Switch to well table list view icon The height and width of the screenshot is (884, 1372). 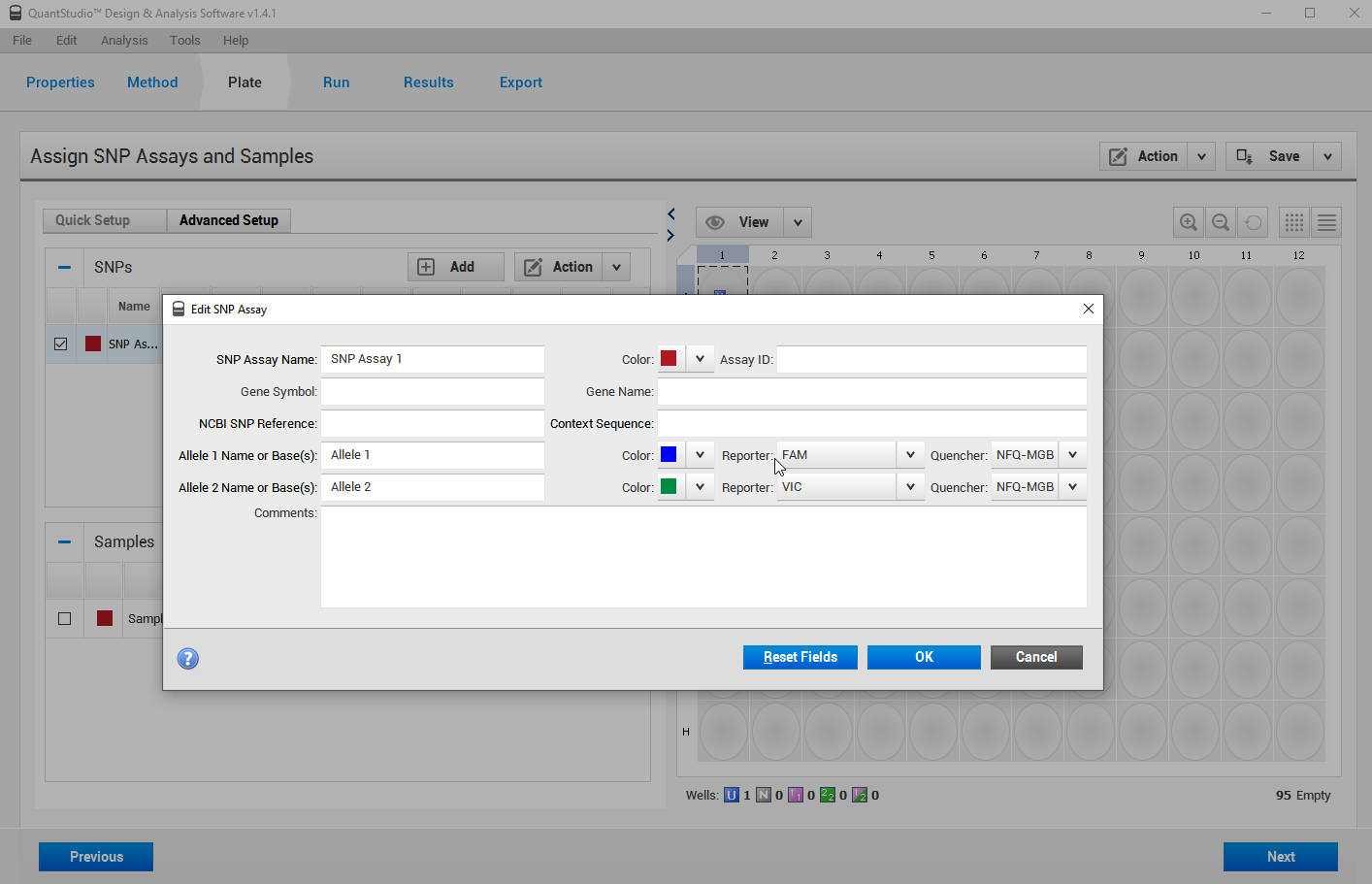tap(1326, 222)
